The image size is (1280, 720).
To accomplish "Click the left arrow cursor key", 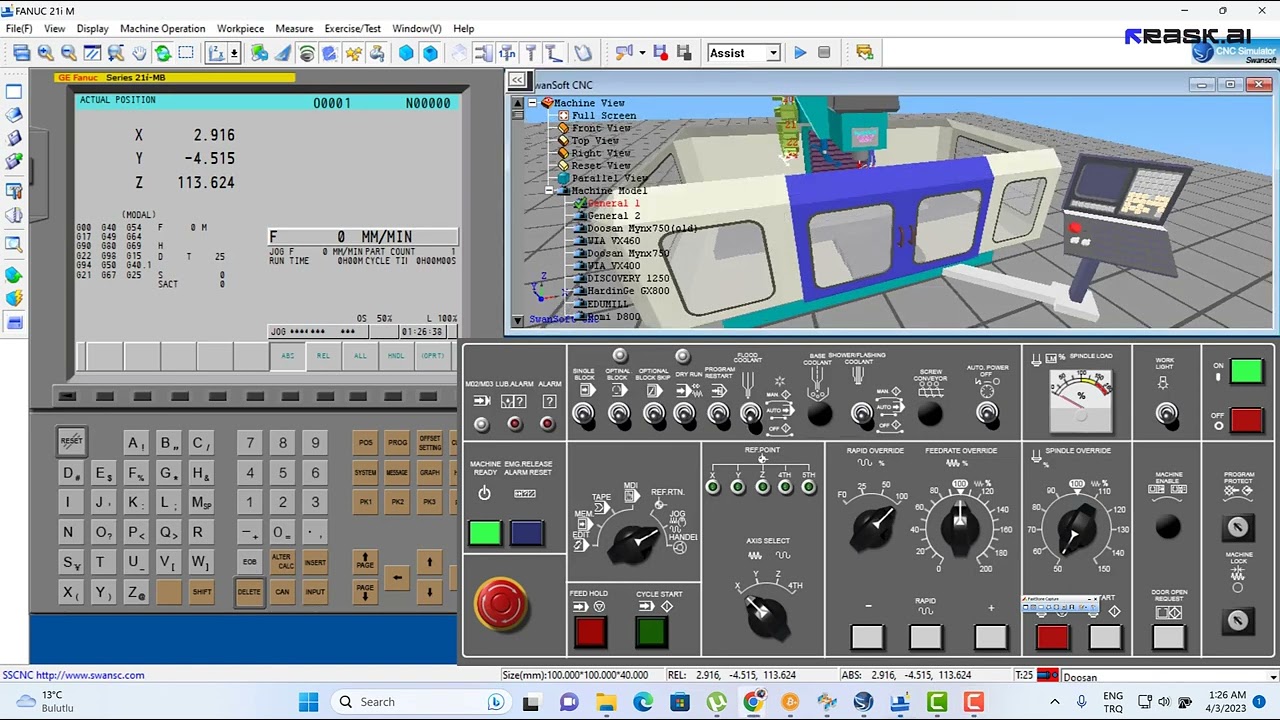I will click(x=397, y=577).
